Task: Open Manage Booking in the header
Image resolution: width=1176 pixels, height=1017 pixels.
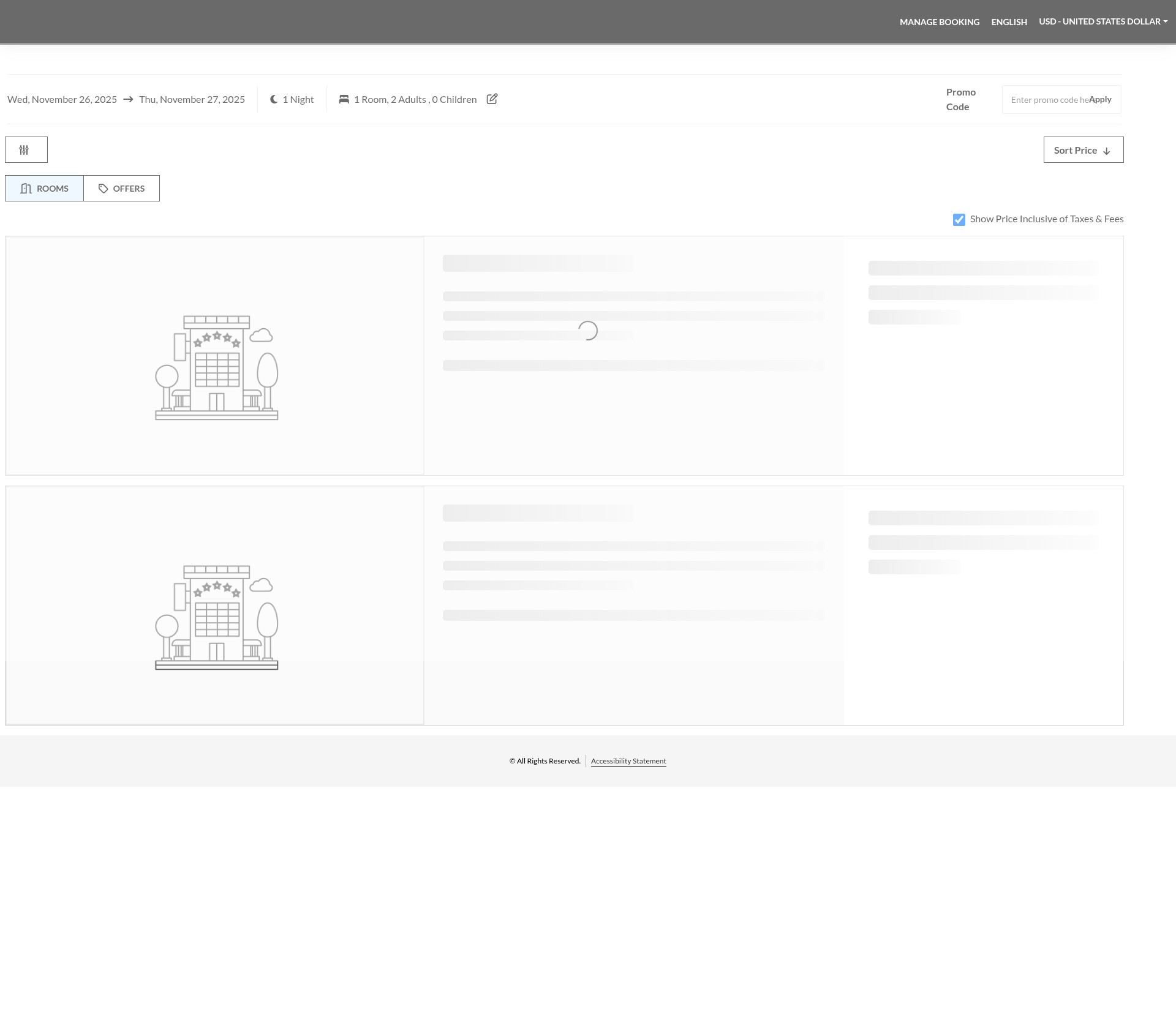Action: click(940, 22)
